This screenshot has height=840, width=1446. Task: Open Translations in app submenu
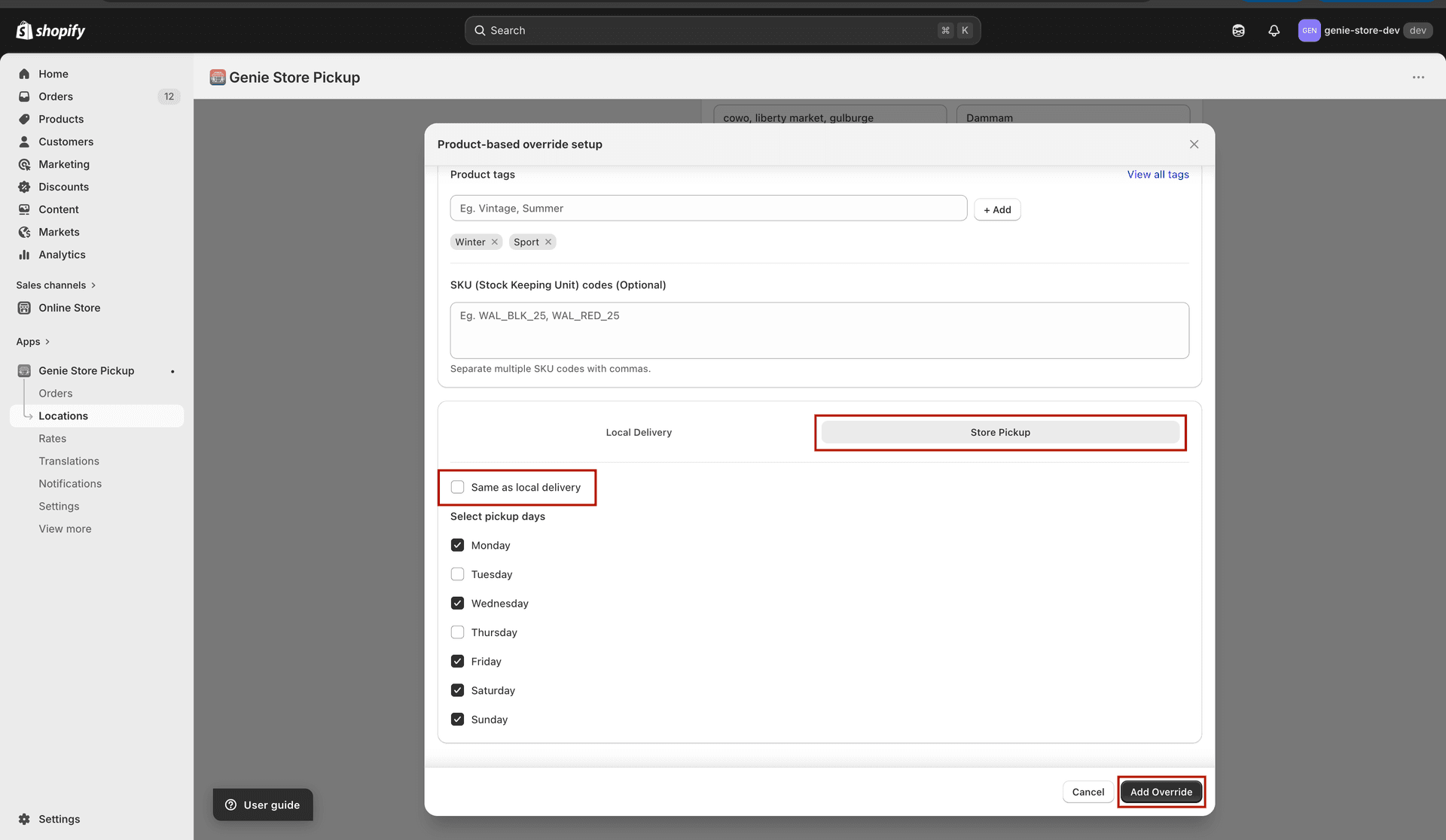click(69, 461)
